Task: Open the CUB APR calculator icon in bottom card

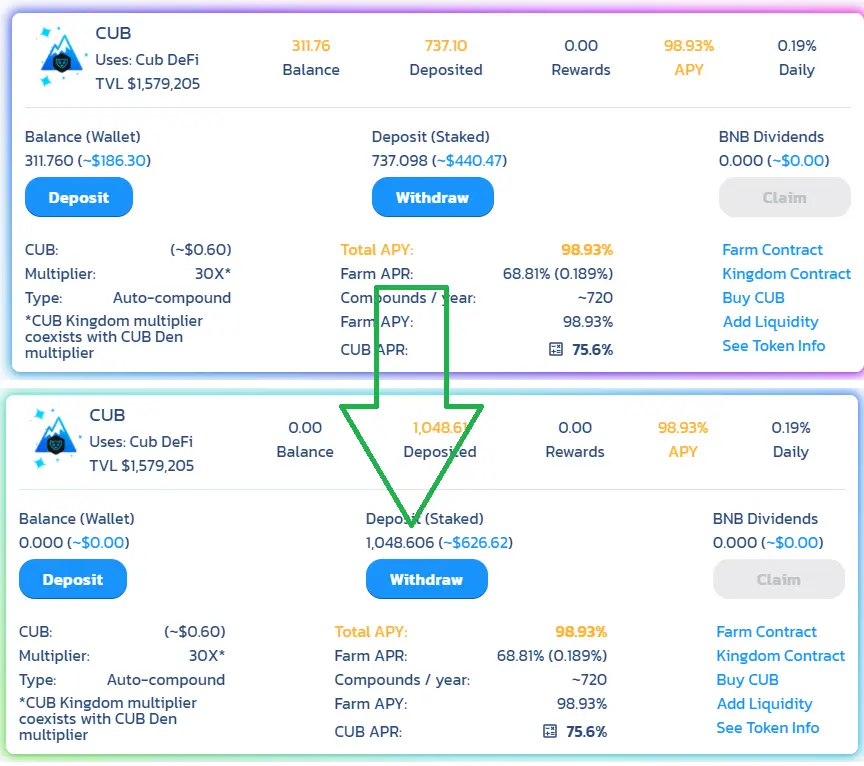Action: (x=550, y=731)
